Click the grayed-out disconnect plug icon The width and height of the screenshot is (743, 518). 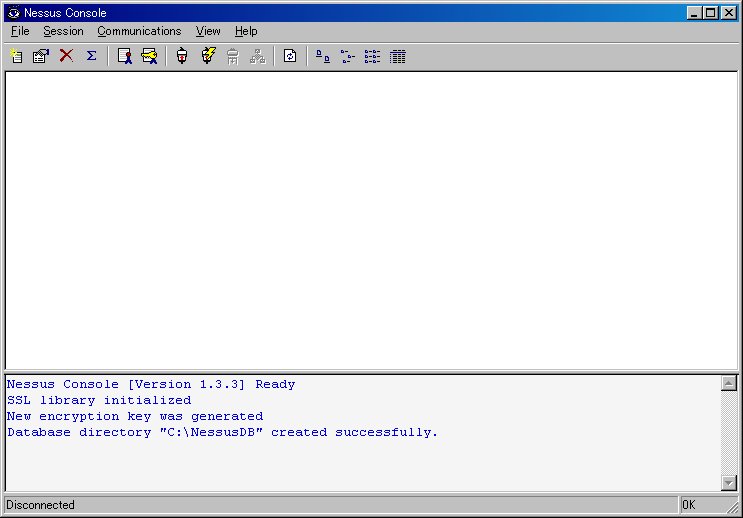[233, 56]
